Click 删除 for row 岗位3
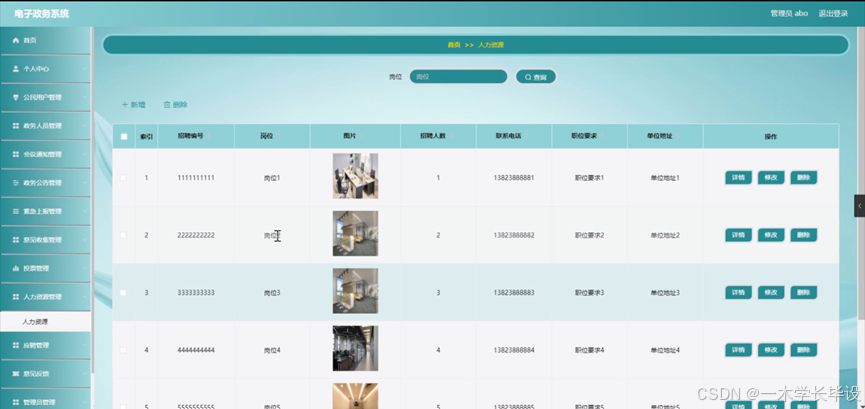 (804, 293)
